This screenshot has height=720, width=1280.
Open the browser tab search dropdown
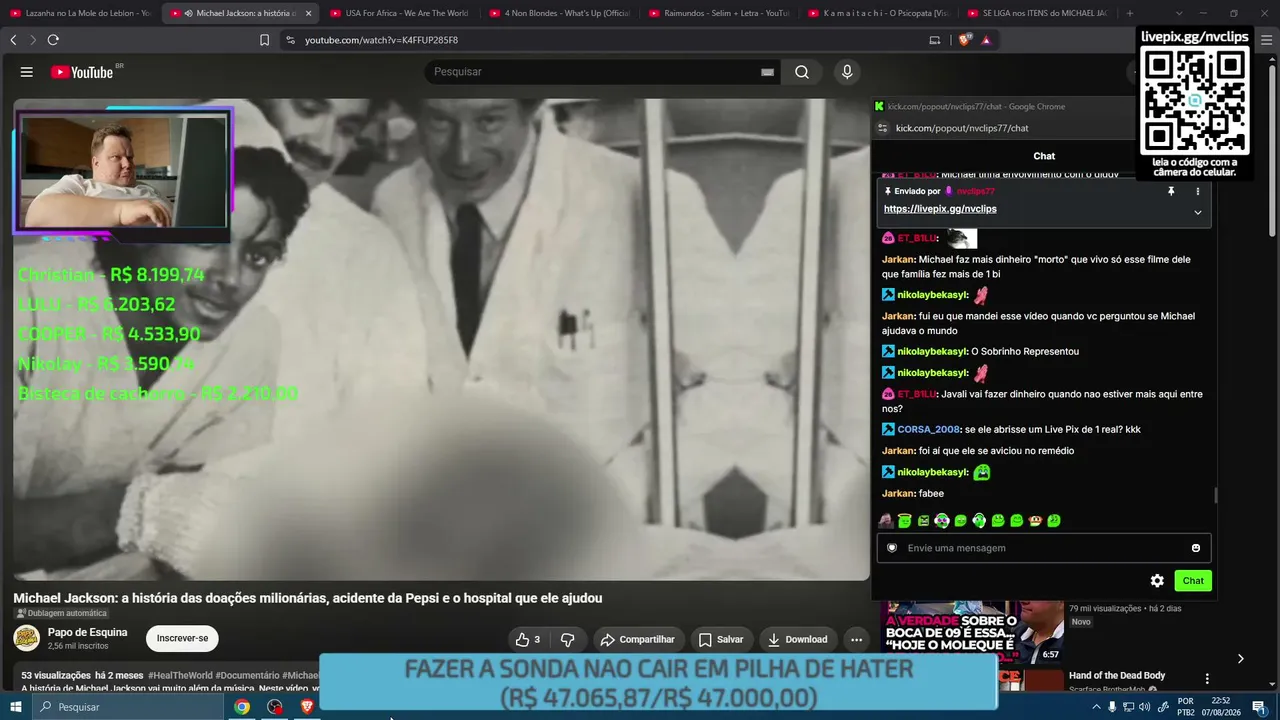(x=1179, y=13)
